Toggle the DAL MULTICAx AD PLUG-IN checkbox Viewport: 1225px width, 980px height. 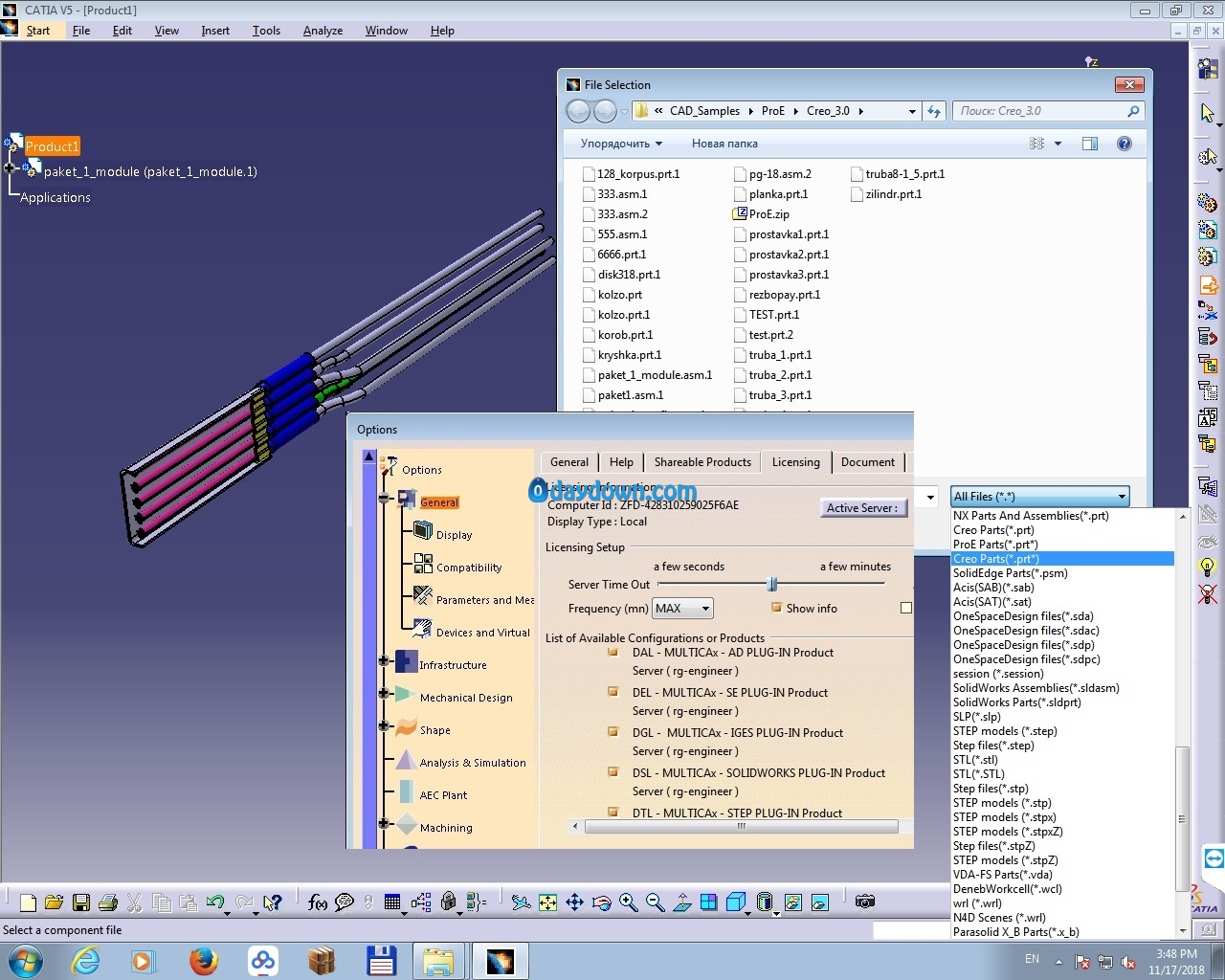click(612, 652)
